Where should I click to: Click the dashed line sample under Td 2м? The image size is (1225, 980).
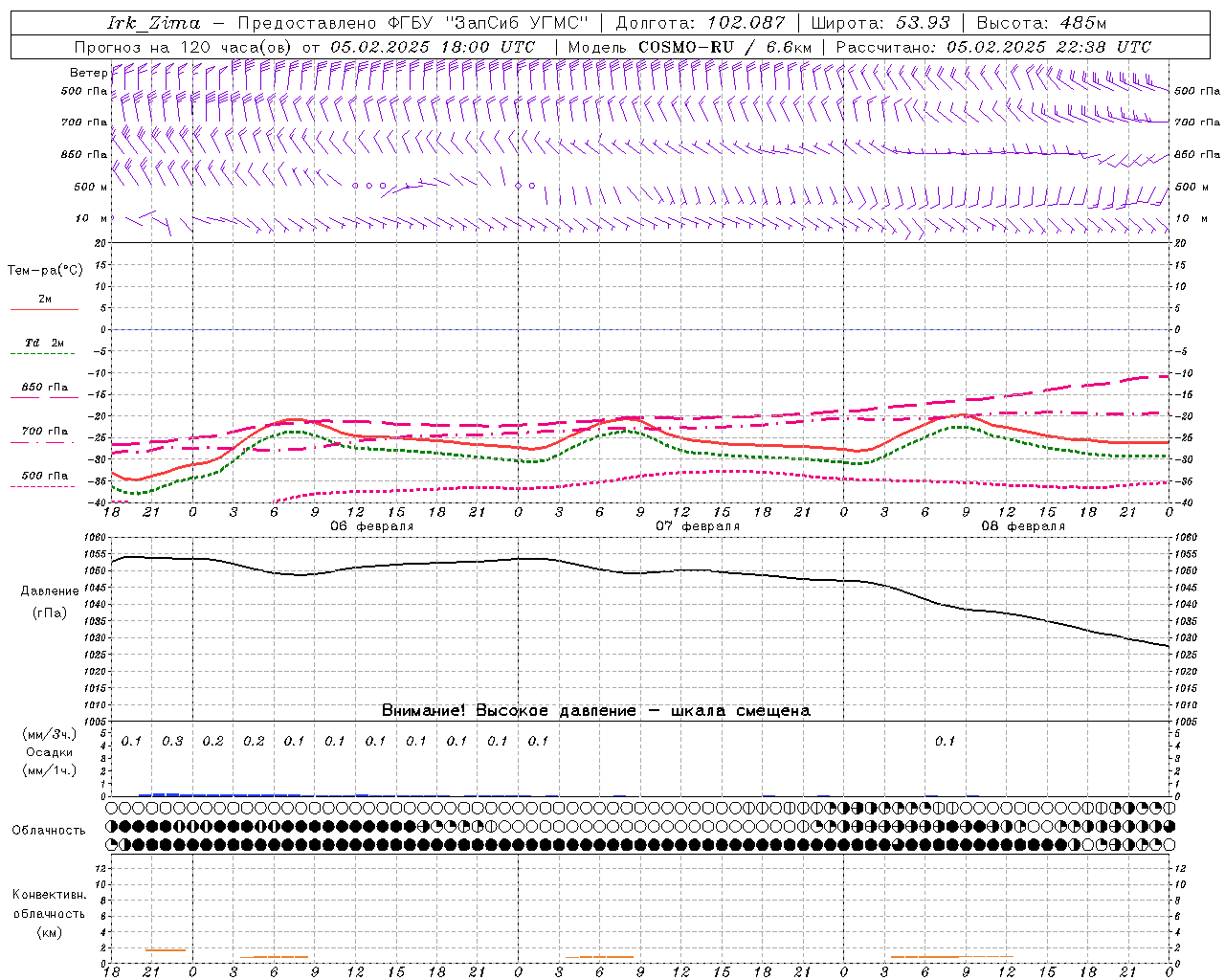(44, 354)
